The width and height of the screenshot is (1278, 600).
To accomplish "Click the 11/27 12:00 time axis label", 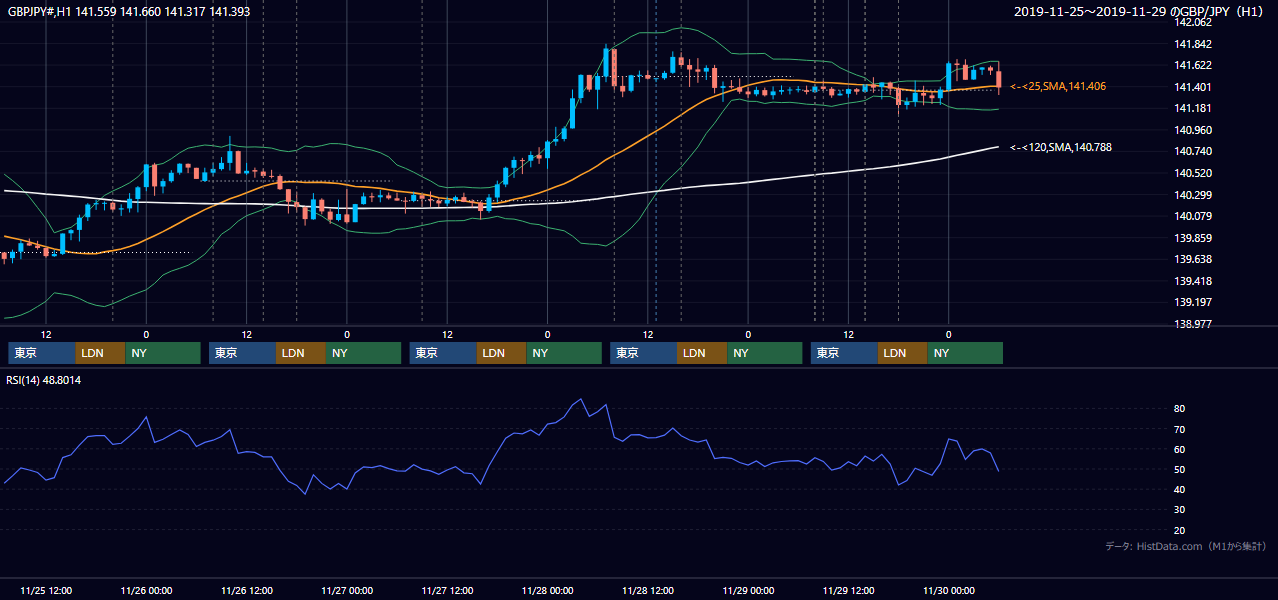I will [x=448, y=590].
